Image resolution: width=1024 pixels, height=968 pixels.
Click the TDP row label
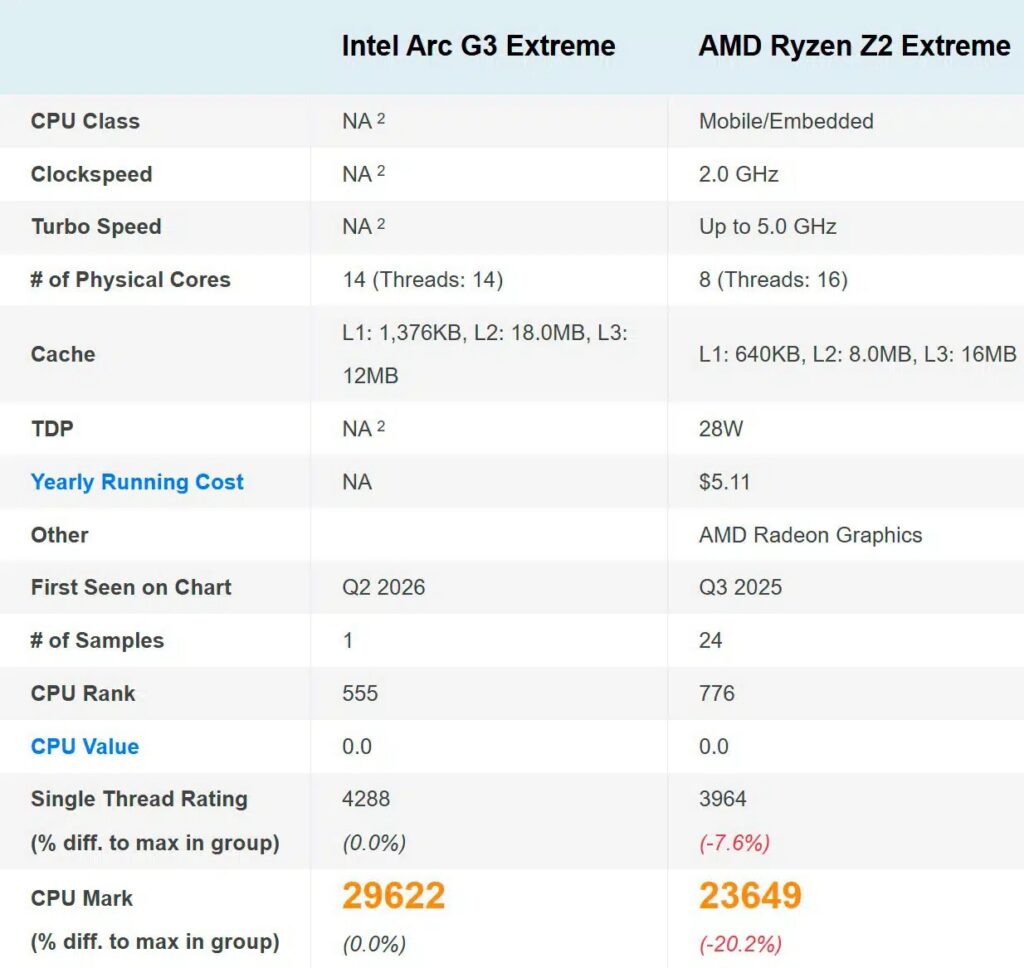tap(52, 429)
